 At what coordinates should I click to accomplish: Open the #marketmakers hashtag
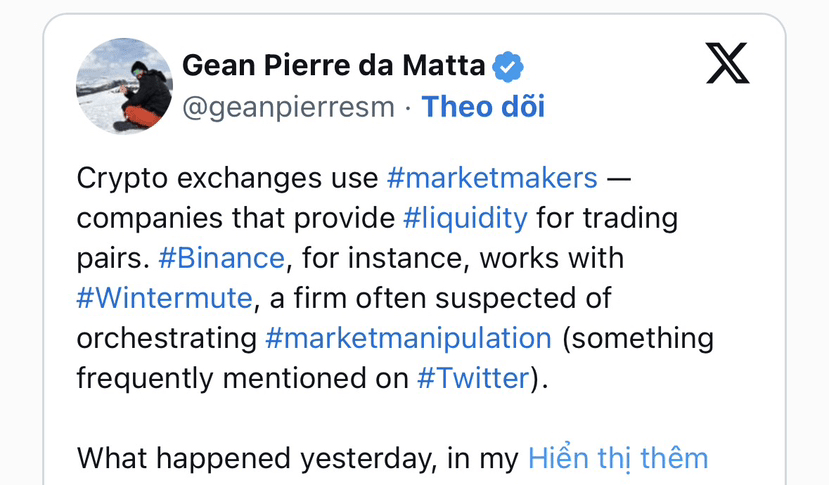(x=491, y=179)
